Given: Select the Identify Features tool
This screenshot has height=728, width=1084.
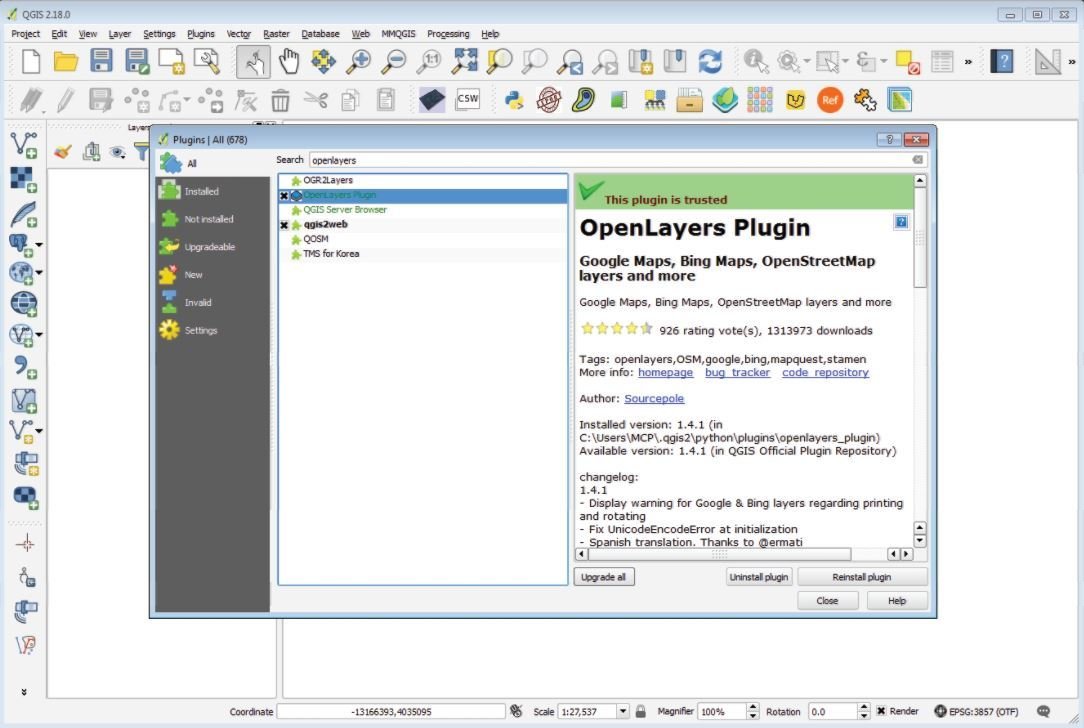Looking at the screenshot, I should (755, 62).
